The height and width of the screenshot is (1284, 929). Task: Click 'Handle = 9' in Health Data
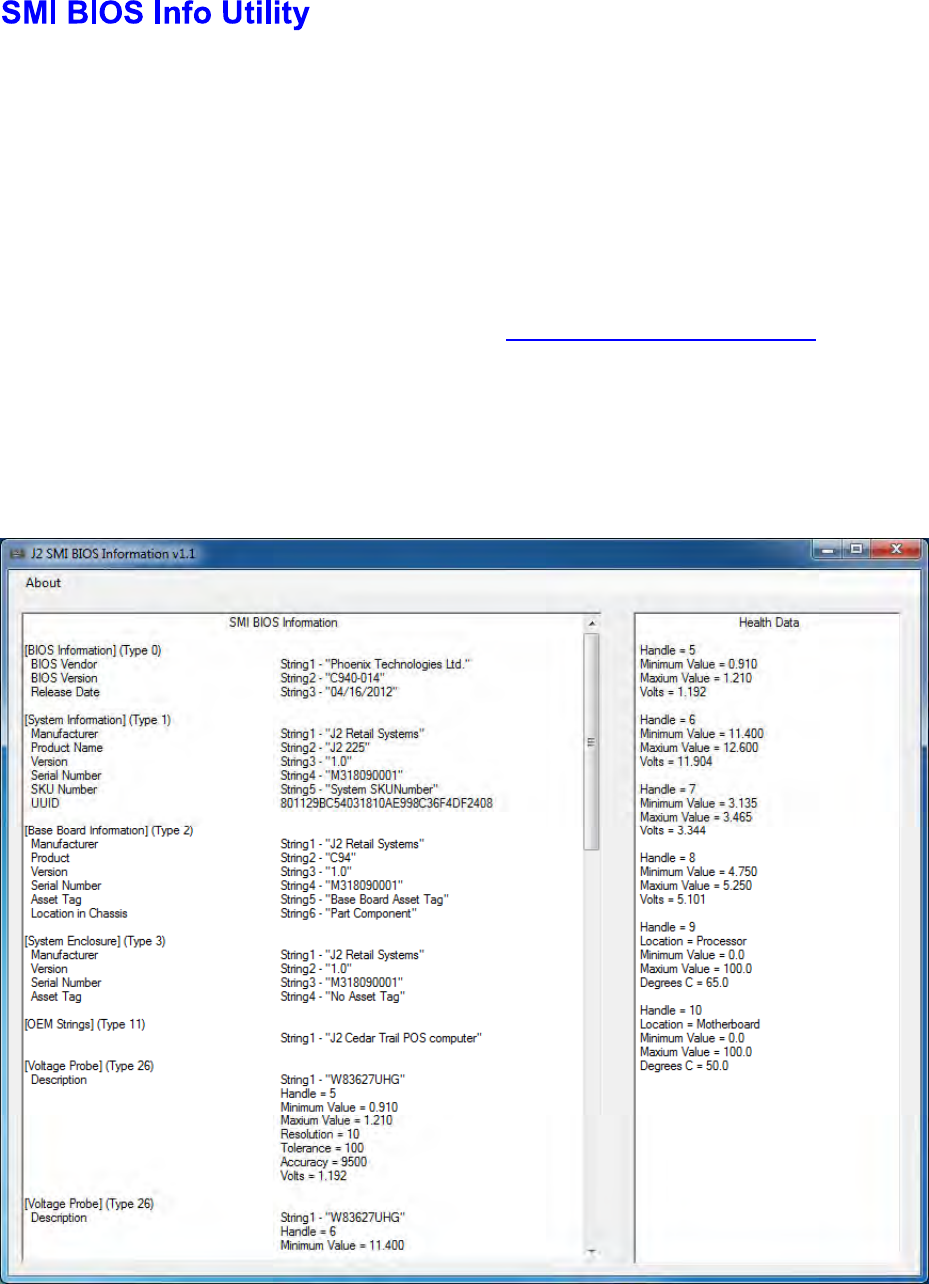(x=668, y=928)
